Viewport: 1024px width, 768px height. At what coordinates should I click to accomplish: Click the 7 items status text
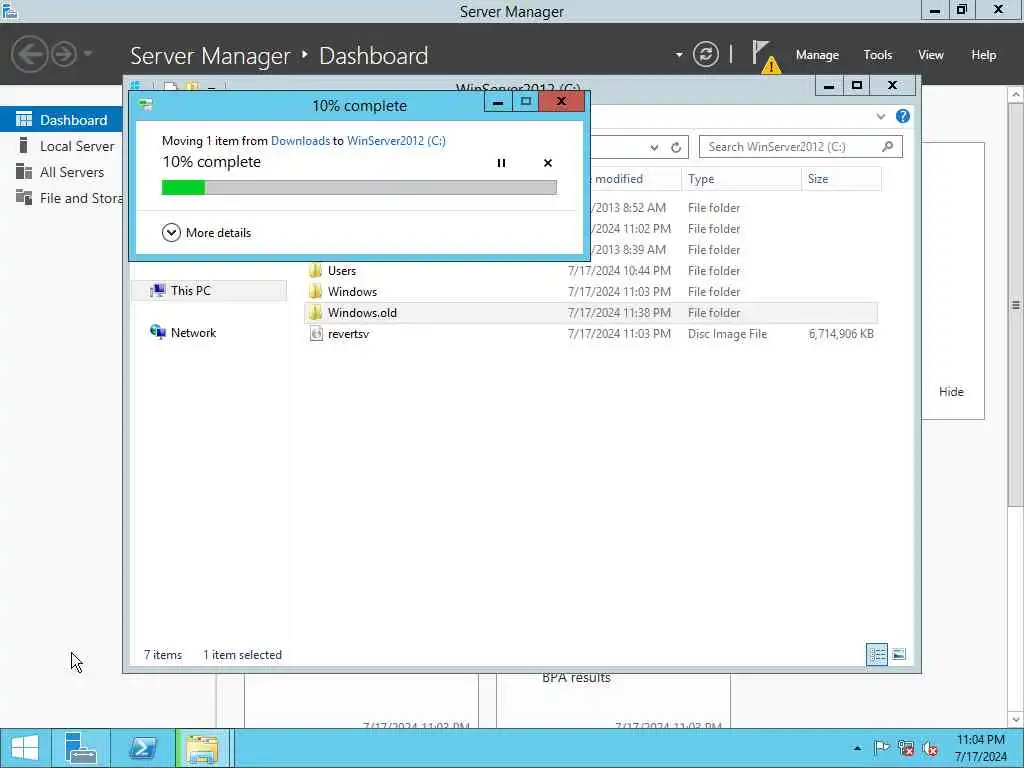click(x=163, y=654)
